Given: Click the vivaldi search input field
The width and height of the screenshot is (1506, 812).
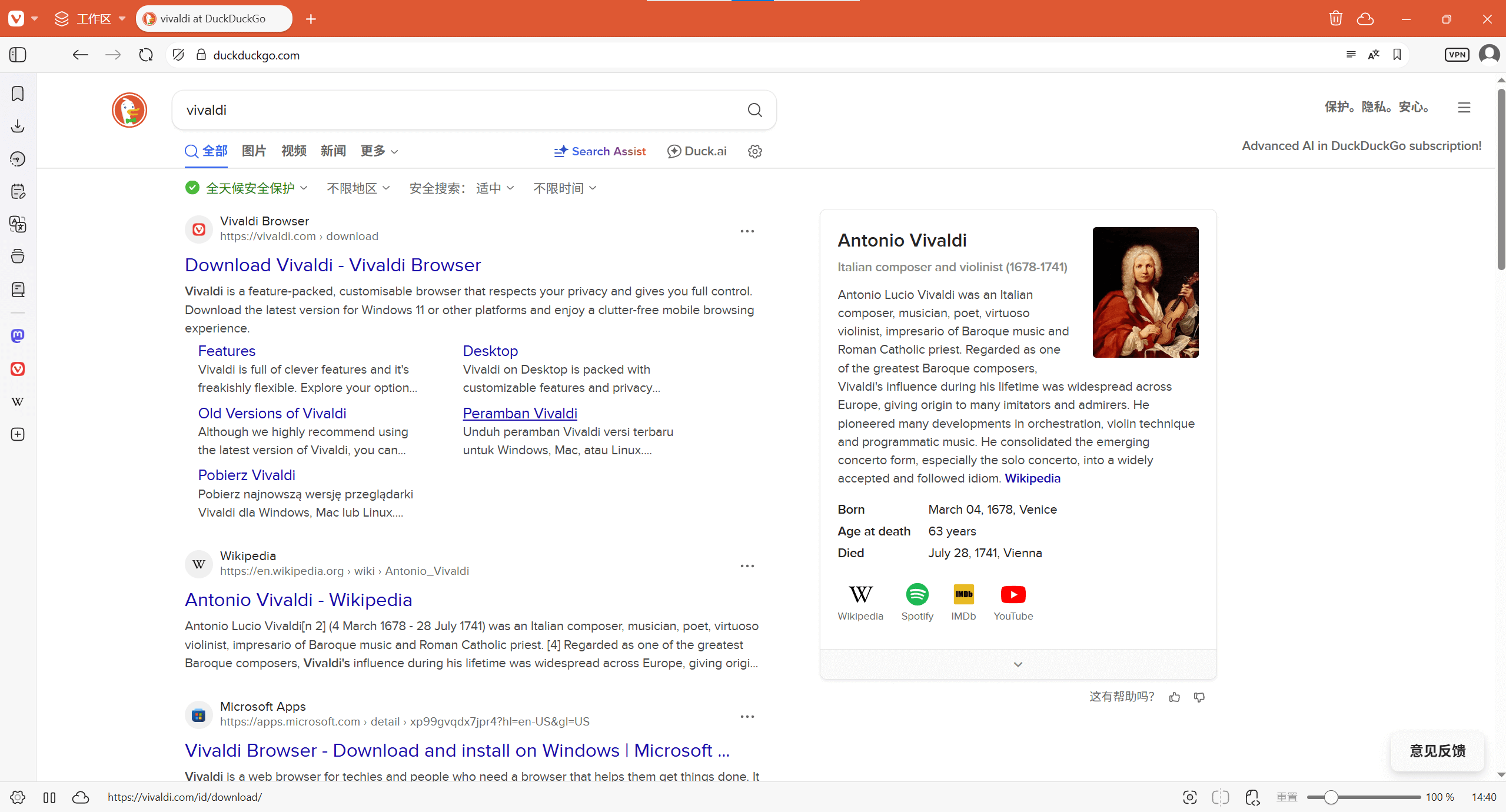Looking at the screenshot, I should click(x=459, y=110).
